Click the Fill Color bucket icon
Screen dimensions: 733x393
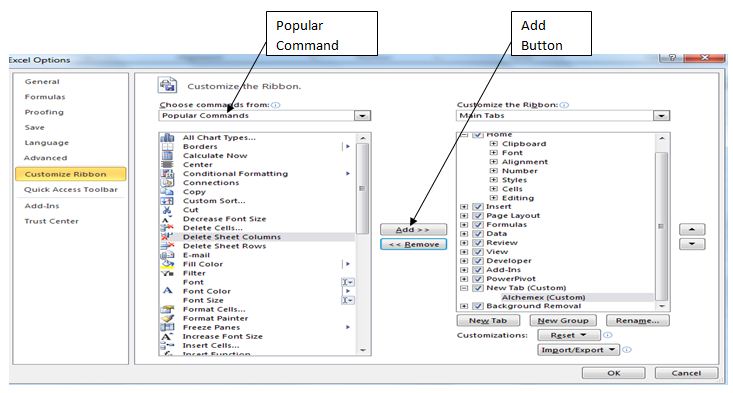tap(167, 264)
